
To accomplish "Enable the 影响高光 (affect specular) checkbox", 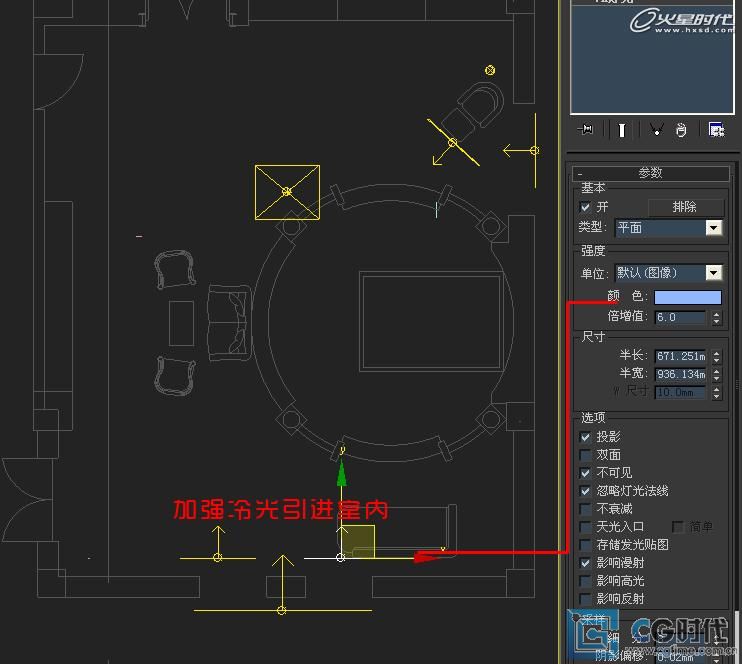I will tap(585, 581).
